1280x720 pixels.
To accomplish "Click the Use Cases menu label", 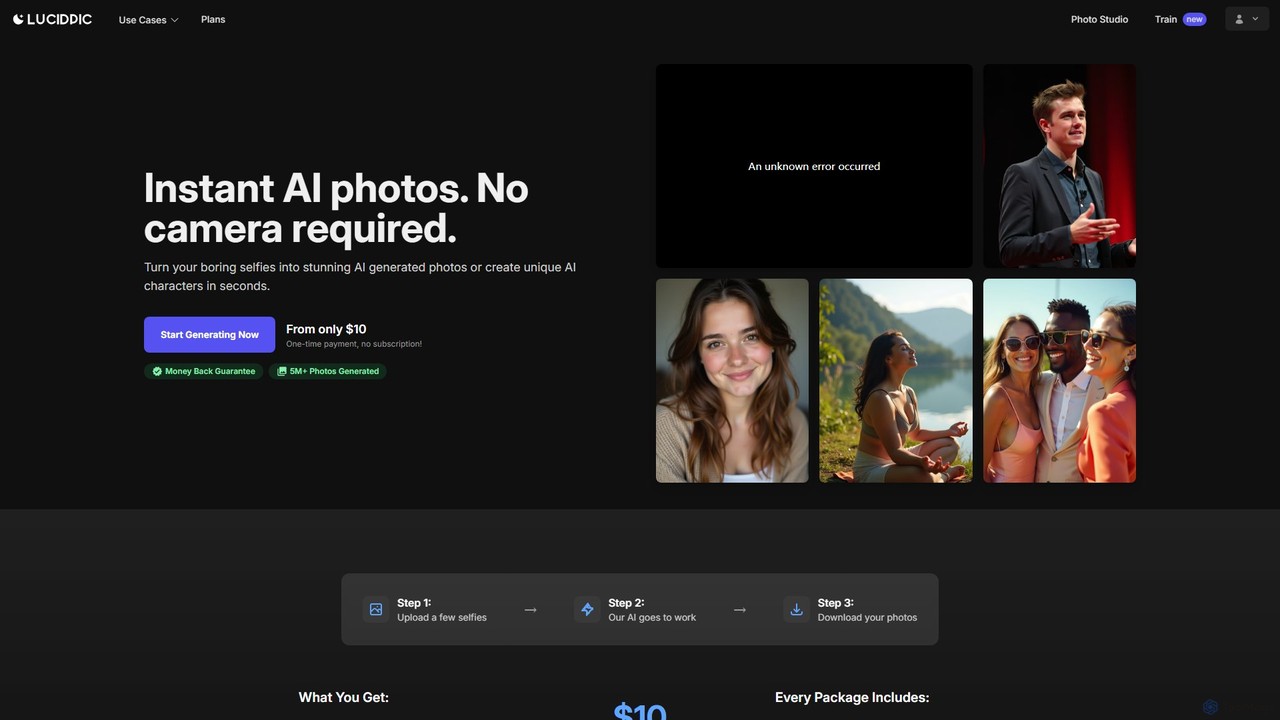I will click(x=142, y=20).
